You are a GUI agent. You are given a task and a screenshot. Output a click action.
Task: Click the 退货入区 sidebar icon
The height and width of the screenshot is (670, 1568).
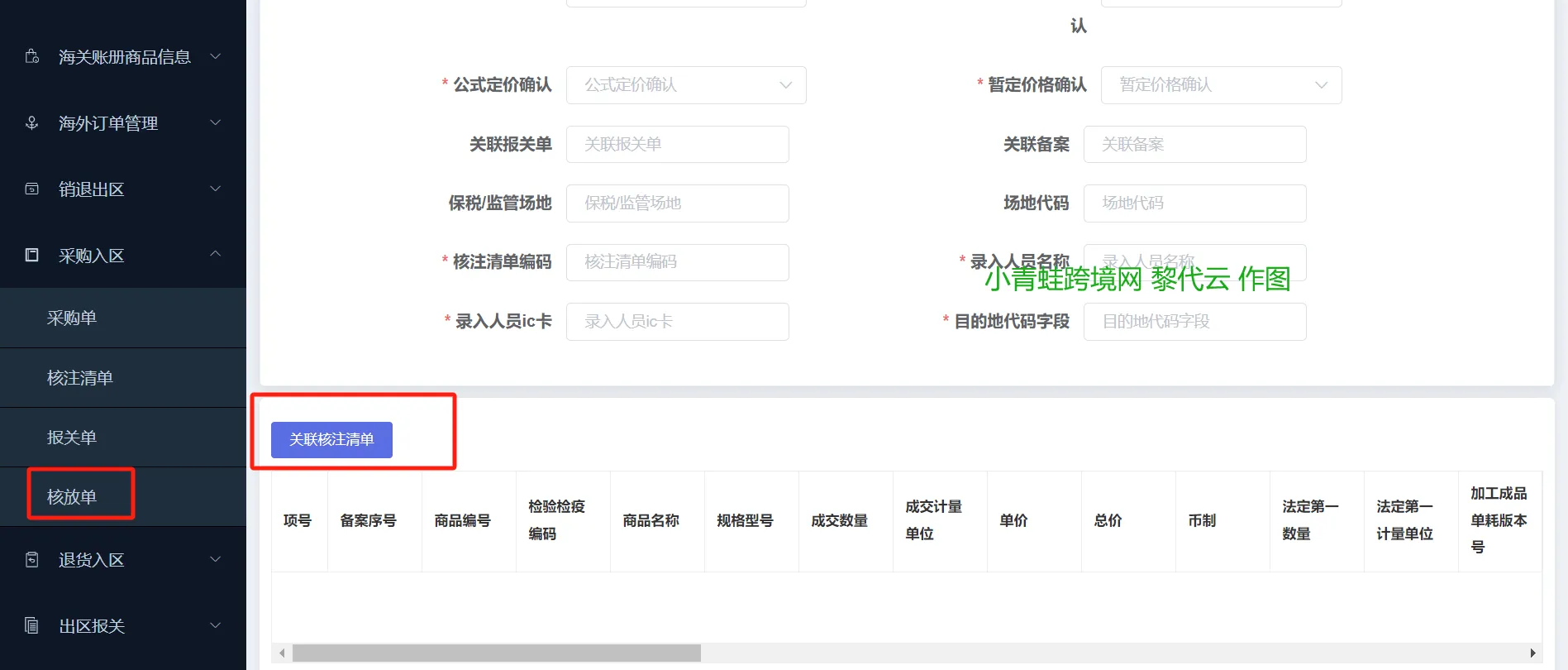(32, 560)
